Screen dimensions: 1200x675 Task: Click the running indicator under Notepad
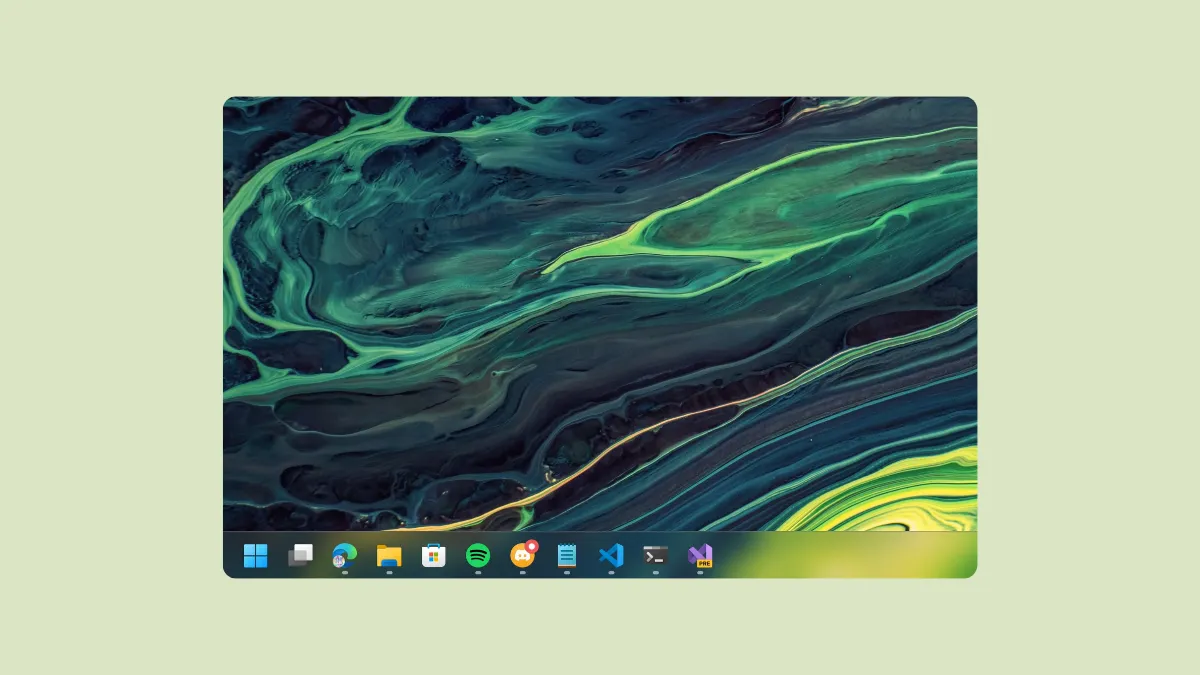[565, 570]
